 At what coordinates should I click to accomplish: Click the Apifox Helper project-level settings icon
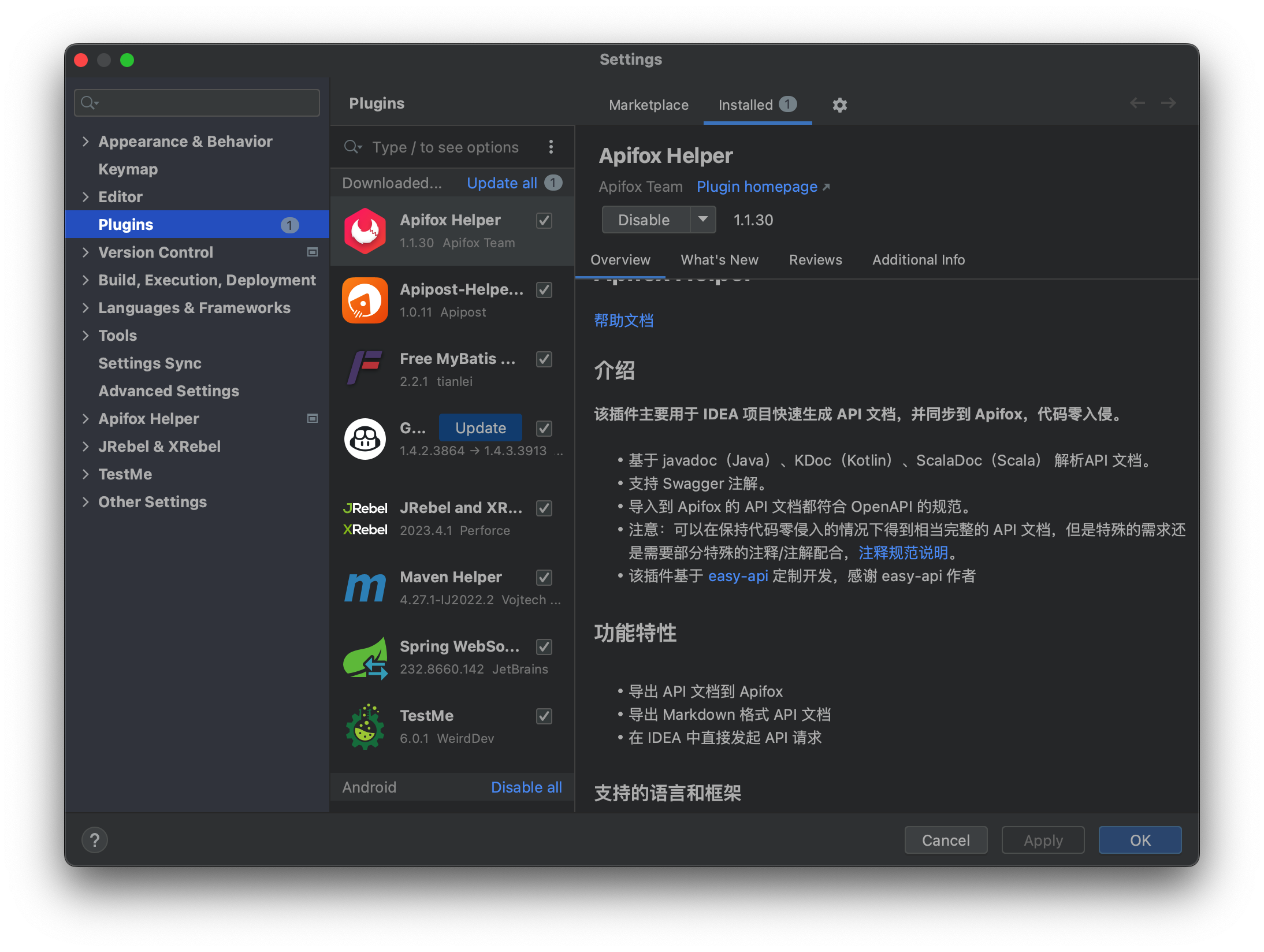(313, 418)
